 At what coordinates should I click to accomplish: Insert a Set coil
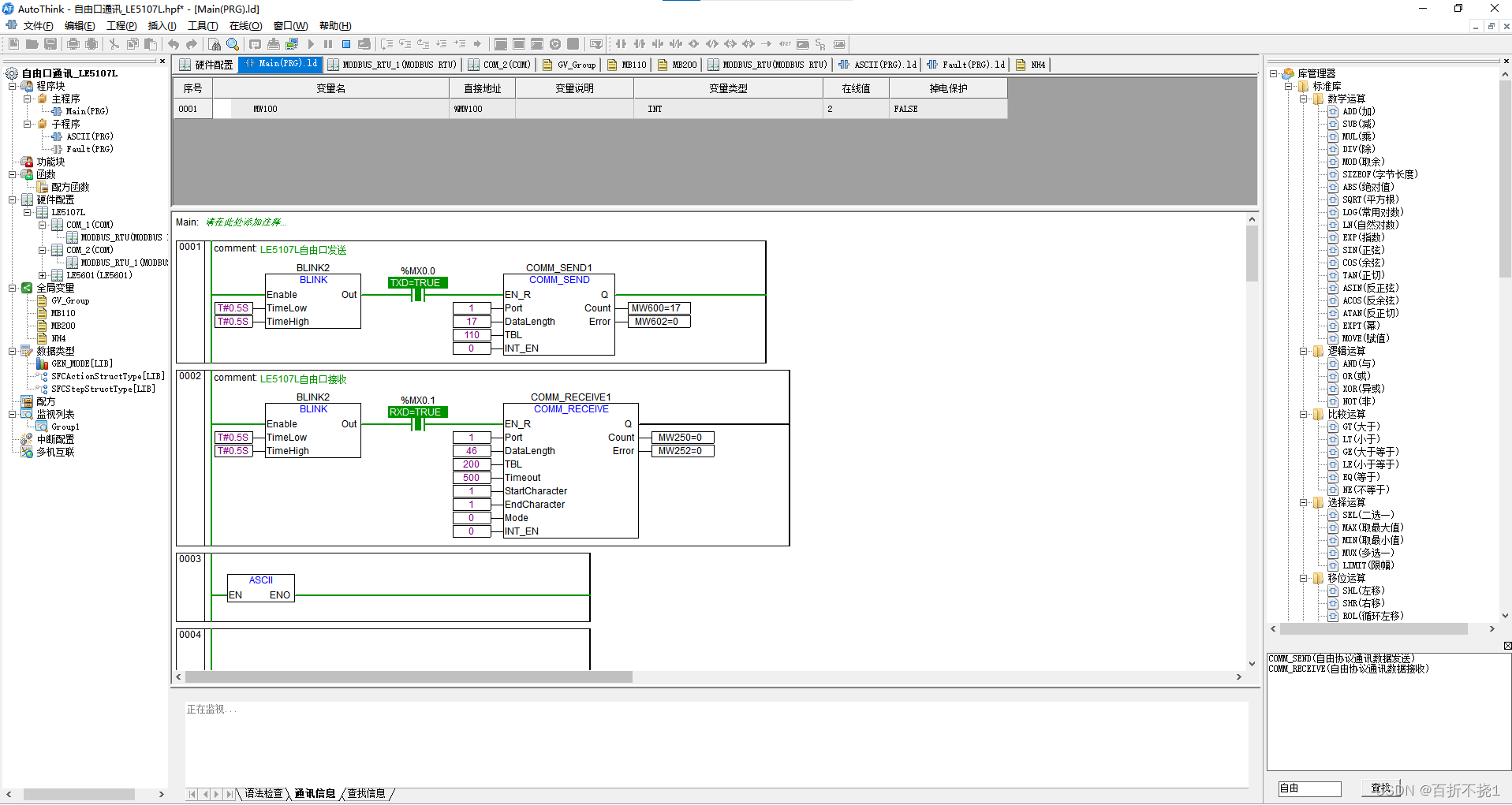point(730,44)
